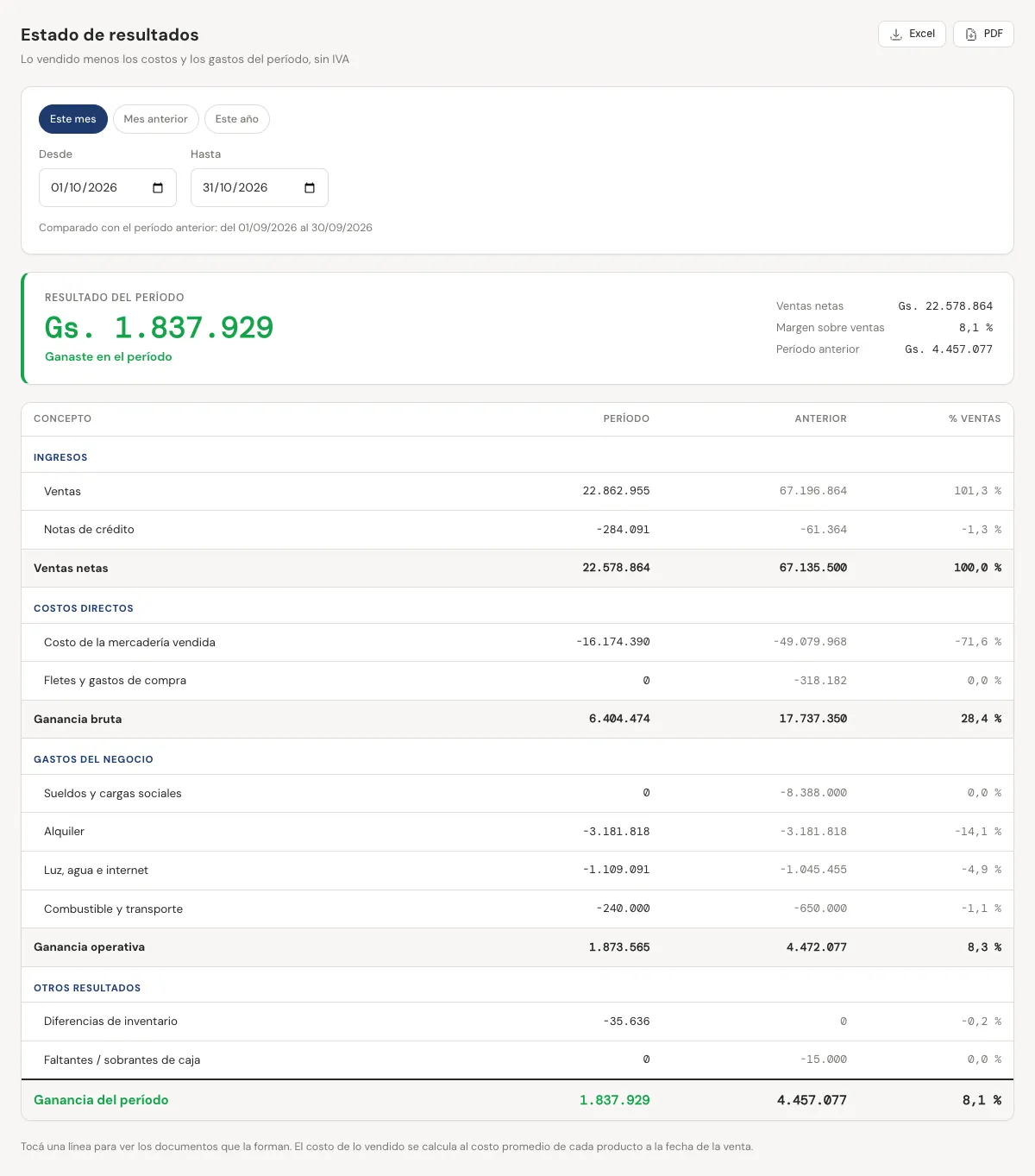1035x1176 pixels.
Task: Click the cost amount -16.174.390
Action: click(x=613, y=642)
